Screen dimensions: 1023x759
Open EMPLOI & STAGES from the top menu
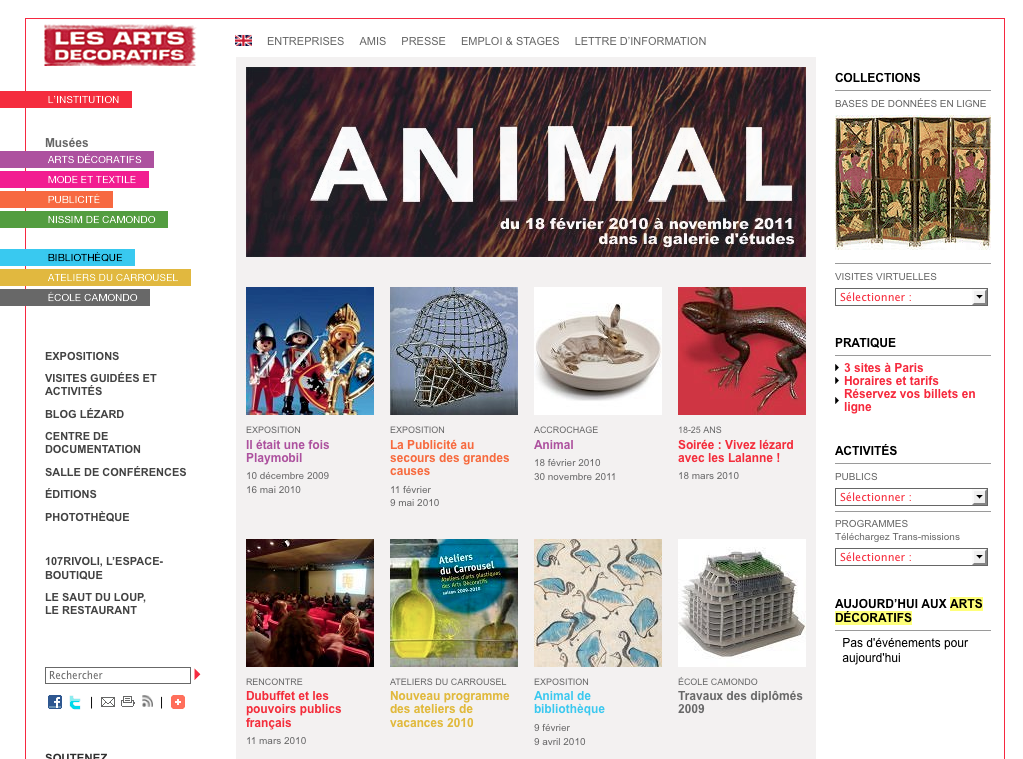[510, 41]
